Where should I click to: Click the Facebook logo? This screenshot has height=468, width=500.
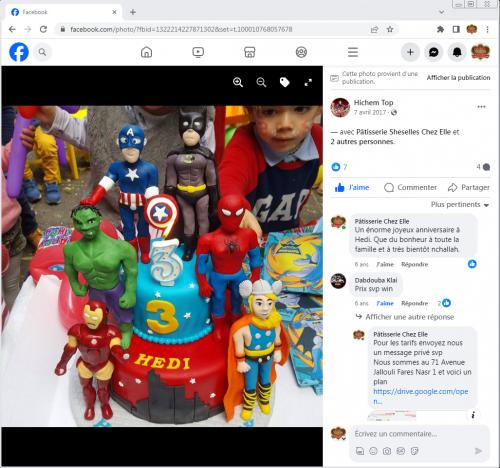[x=19, y=52]
